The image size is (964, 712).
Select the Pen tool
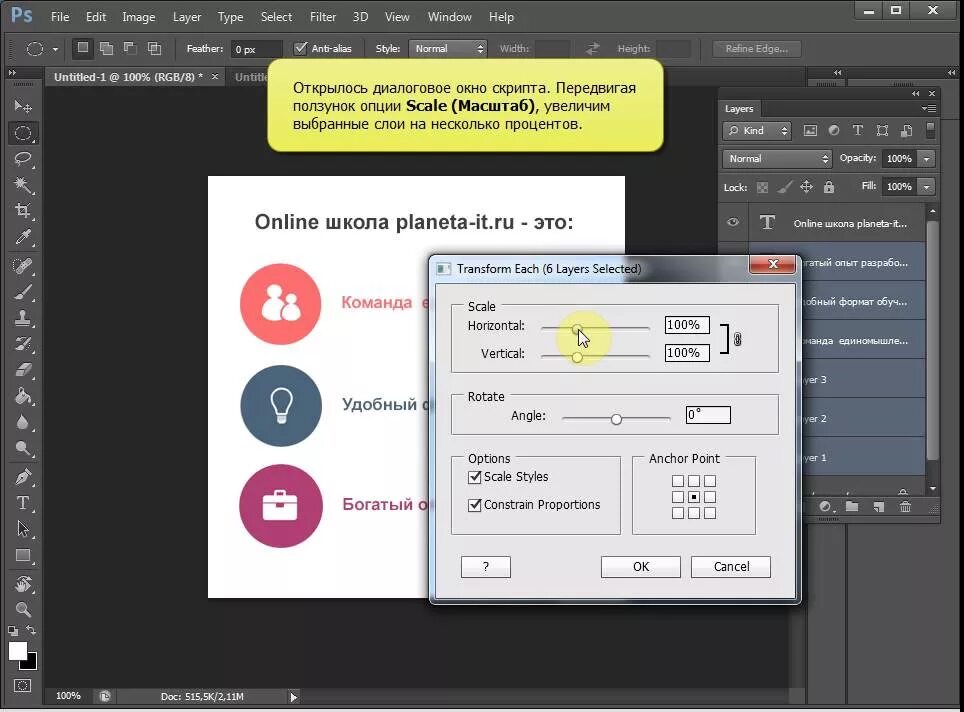[x=23, y=477]
